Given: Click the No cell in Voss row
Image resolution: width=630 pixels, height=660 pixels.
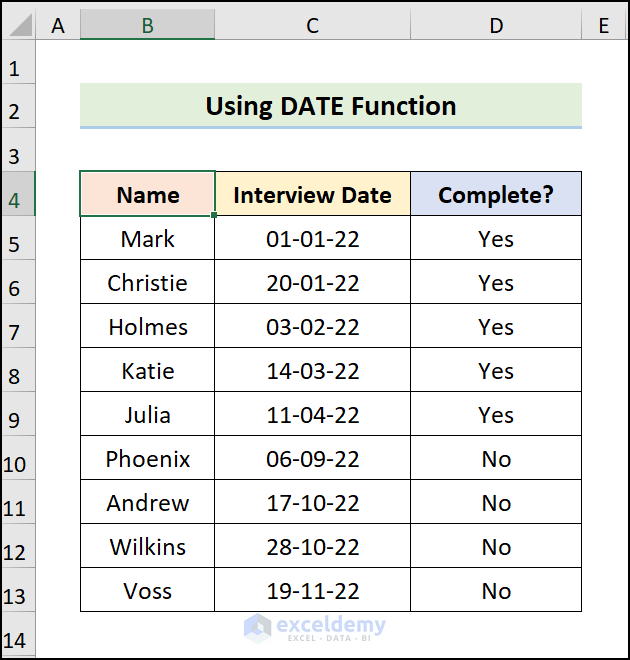Looking at the screenshot, I should pyautogui.click(x=496, y=591).
